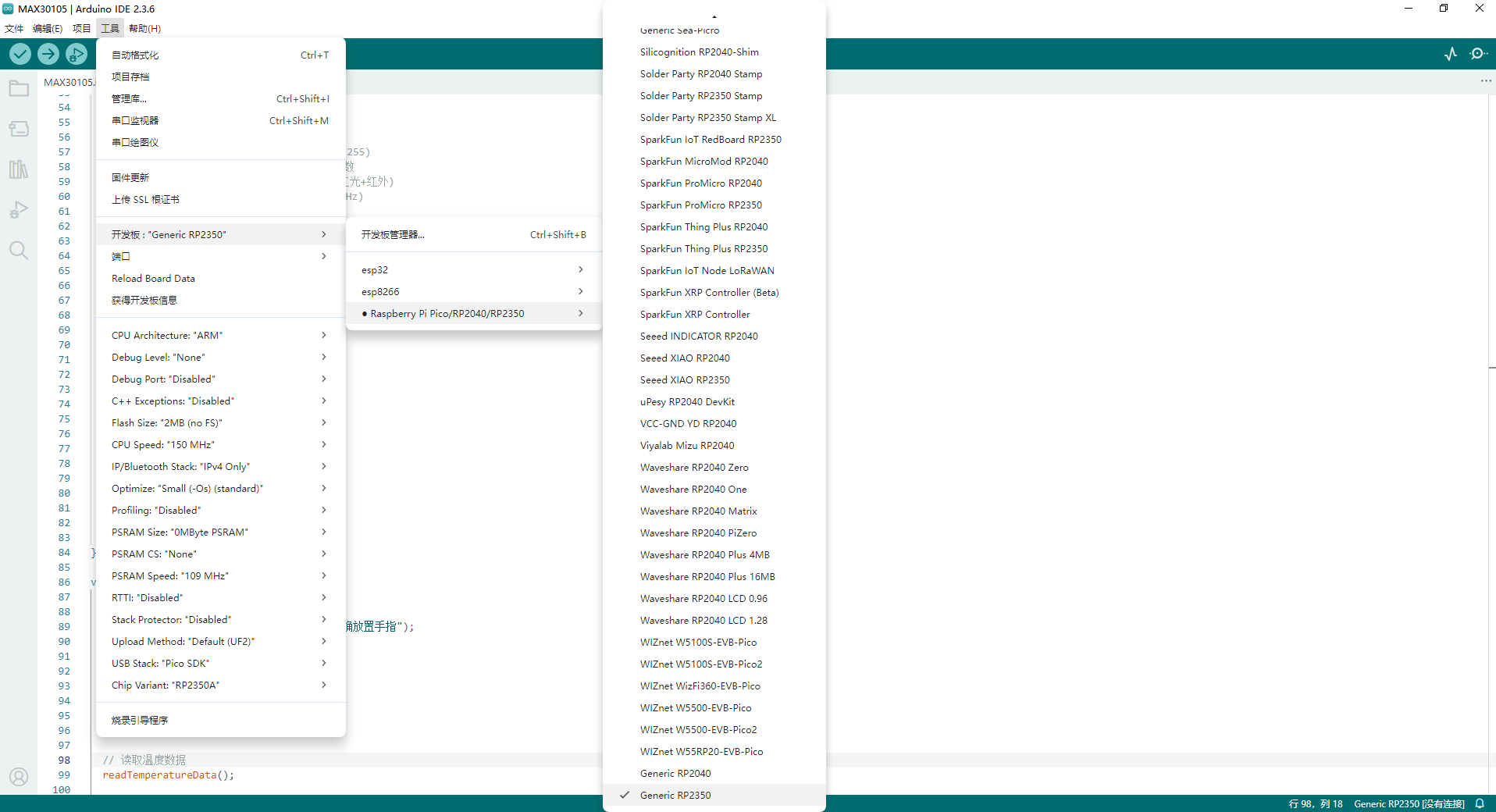Viewport: 1496px width, 812px height.
Task: Expand the IP/Bluetooth Stack "IPv4 Only" option
Action: 220,466
